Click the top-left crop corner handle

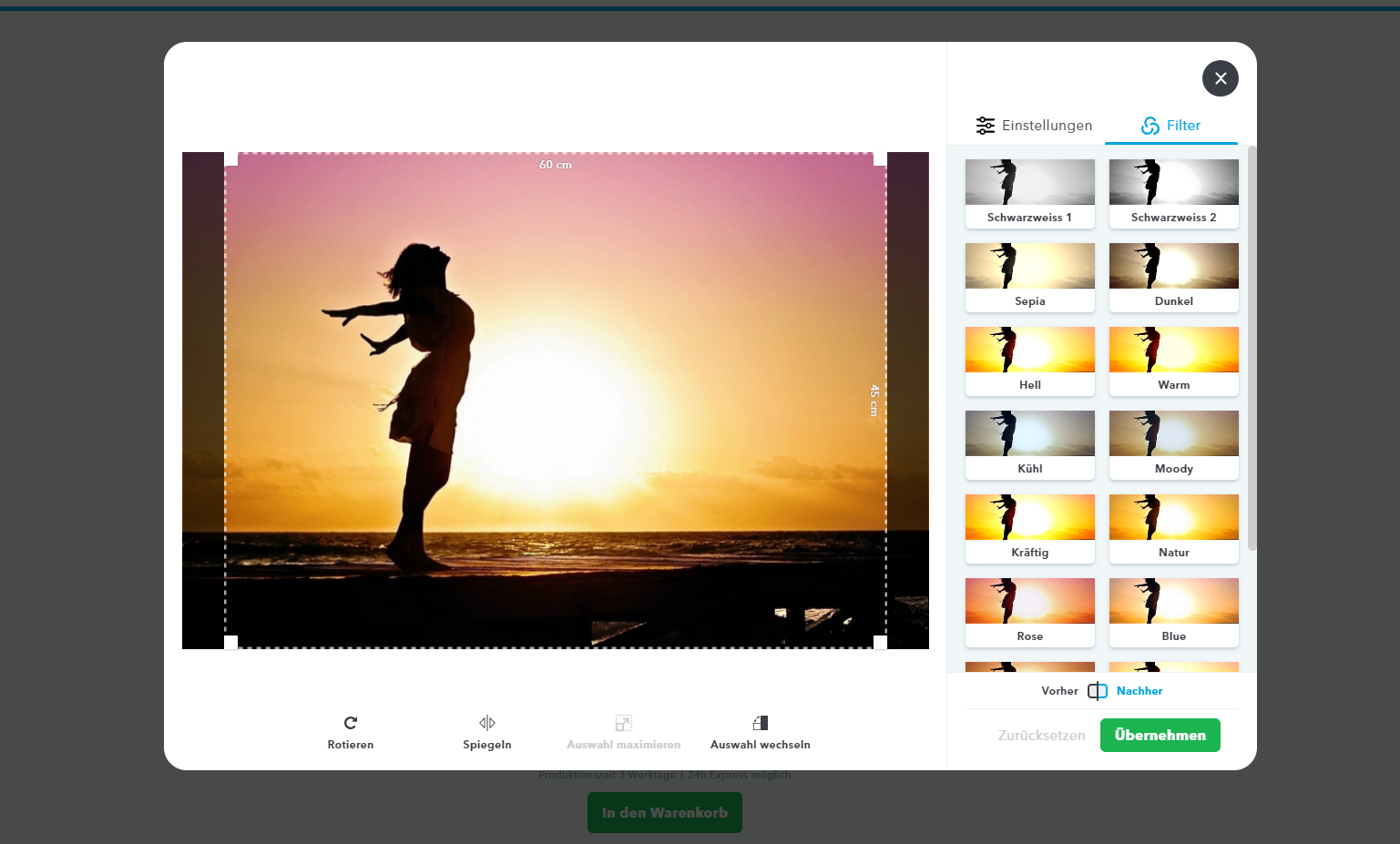(231, 158)
